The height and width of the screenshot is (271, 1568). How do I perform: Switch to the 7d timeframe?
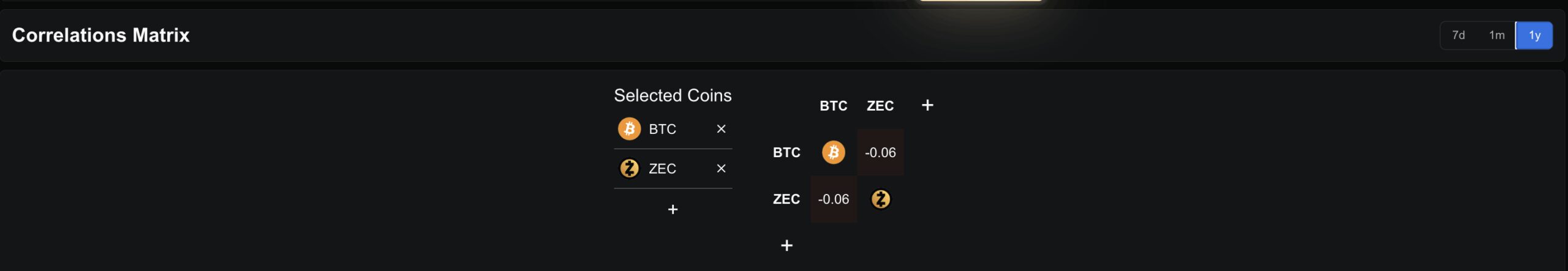click(1458, 35)
